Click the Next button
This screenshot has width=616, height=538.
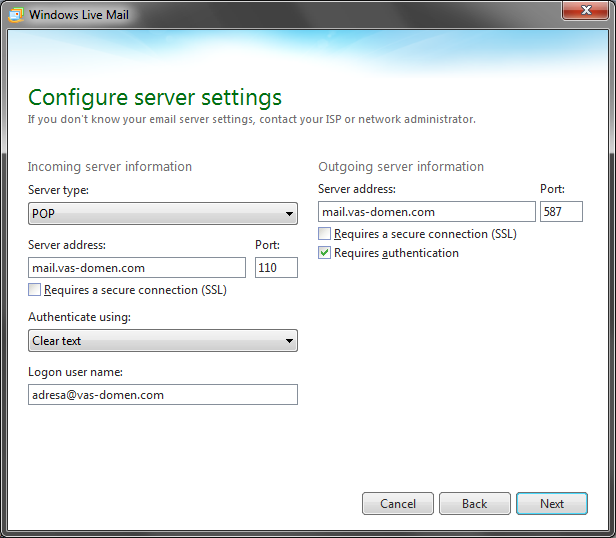tap(552, 503)
